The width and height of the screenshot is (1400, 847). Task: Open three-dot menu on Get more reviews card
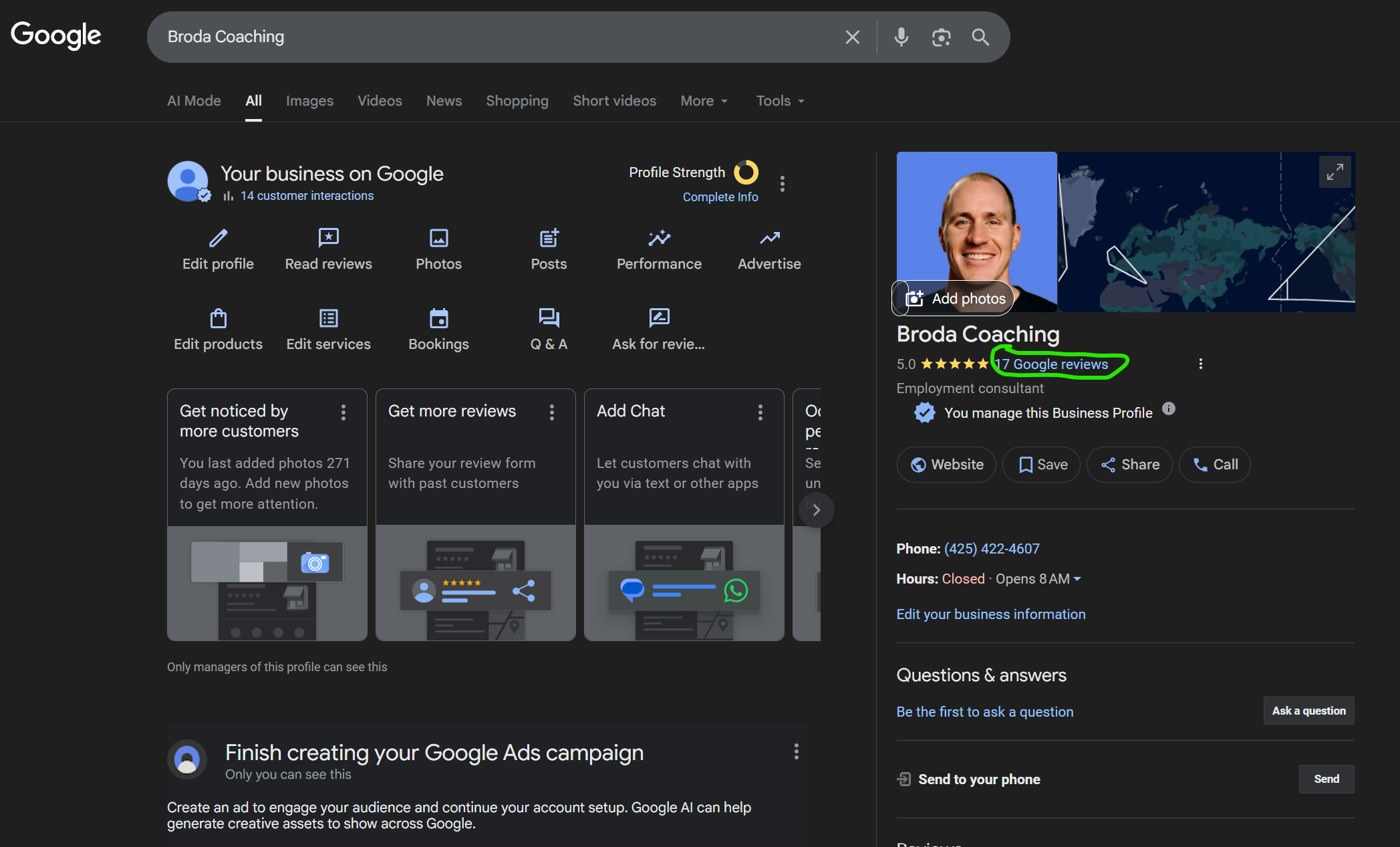tap(552, 412)
